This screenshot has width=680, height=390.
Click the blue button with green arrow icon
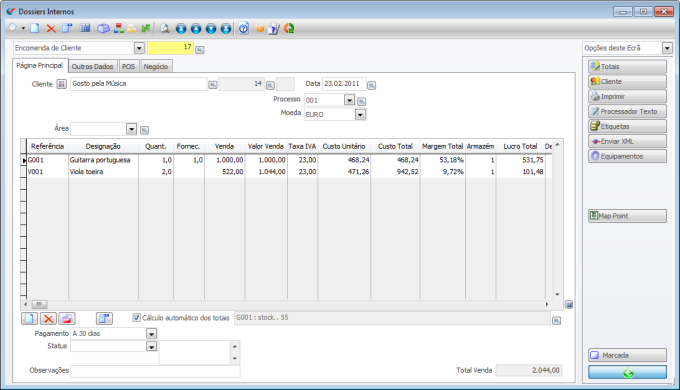point(628,373)
